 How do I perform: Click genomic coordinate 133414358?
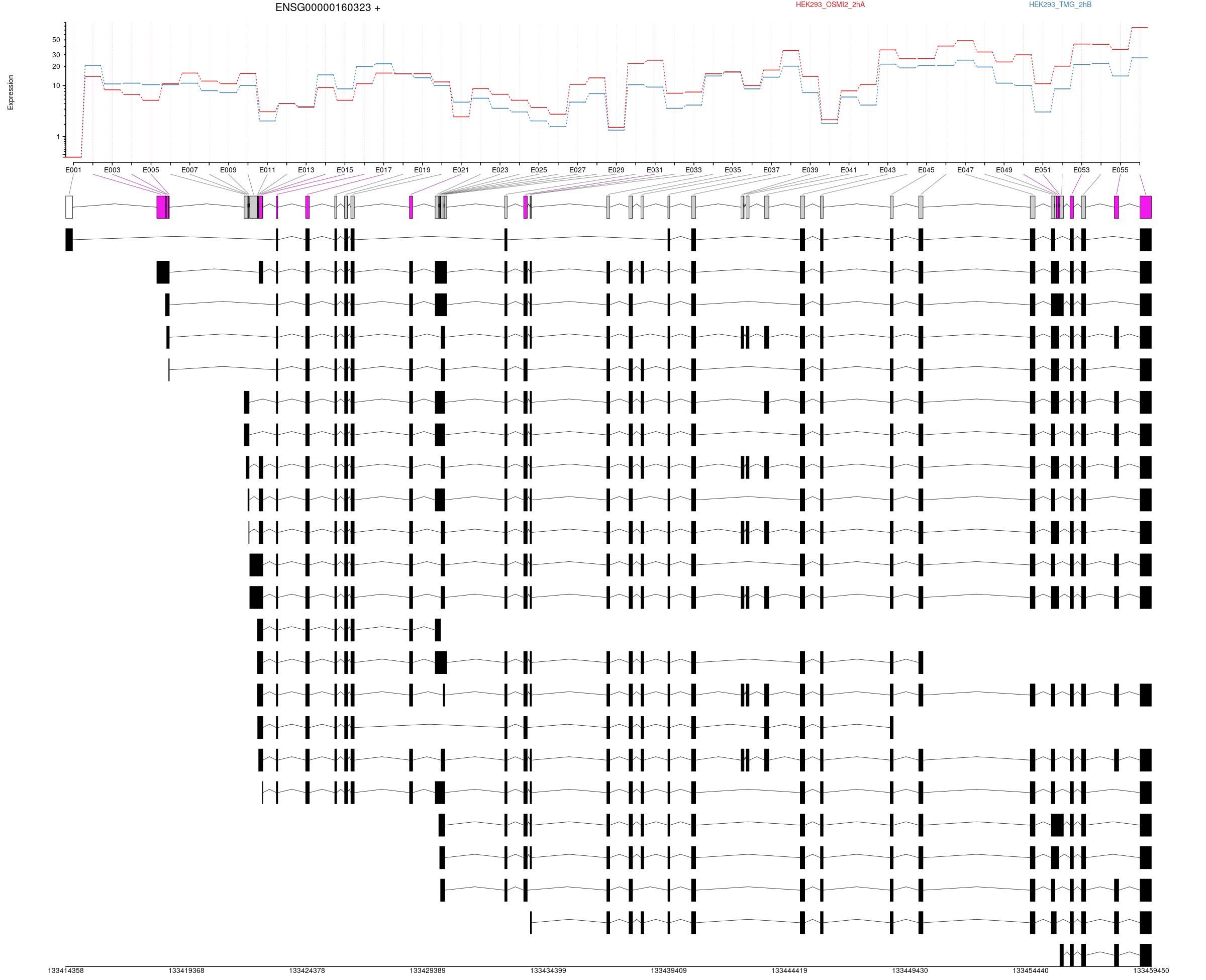coord(66,971)
